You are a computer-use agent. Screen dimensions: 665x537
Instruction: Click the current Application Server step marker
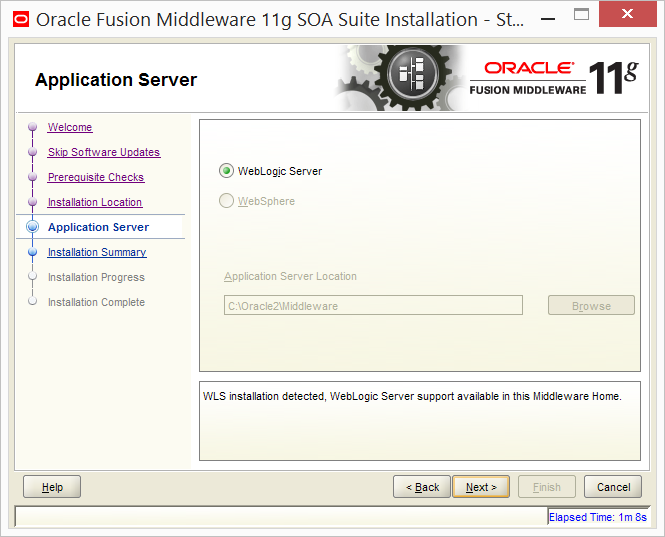tap(32, 227)
